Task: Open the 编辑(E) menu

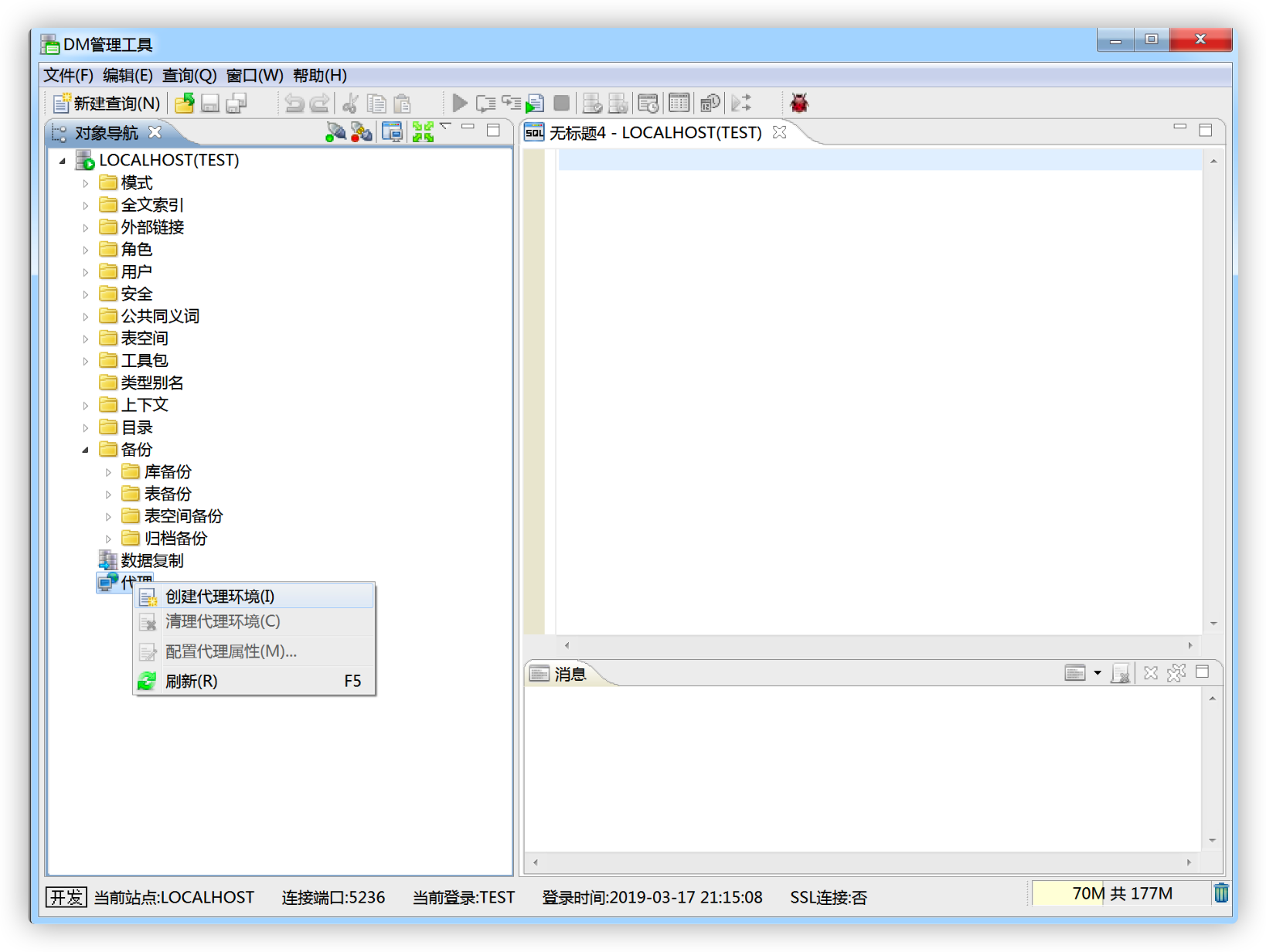Action: coord(128,75)
